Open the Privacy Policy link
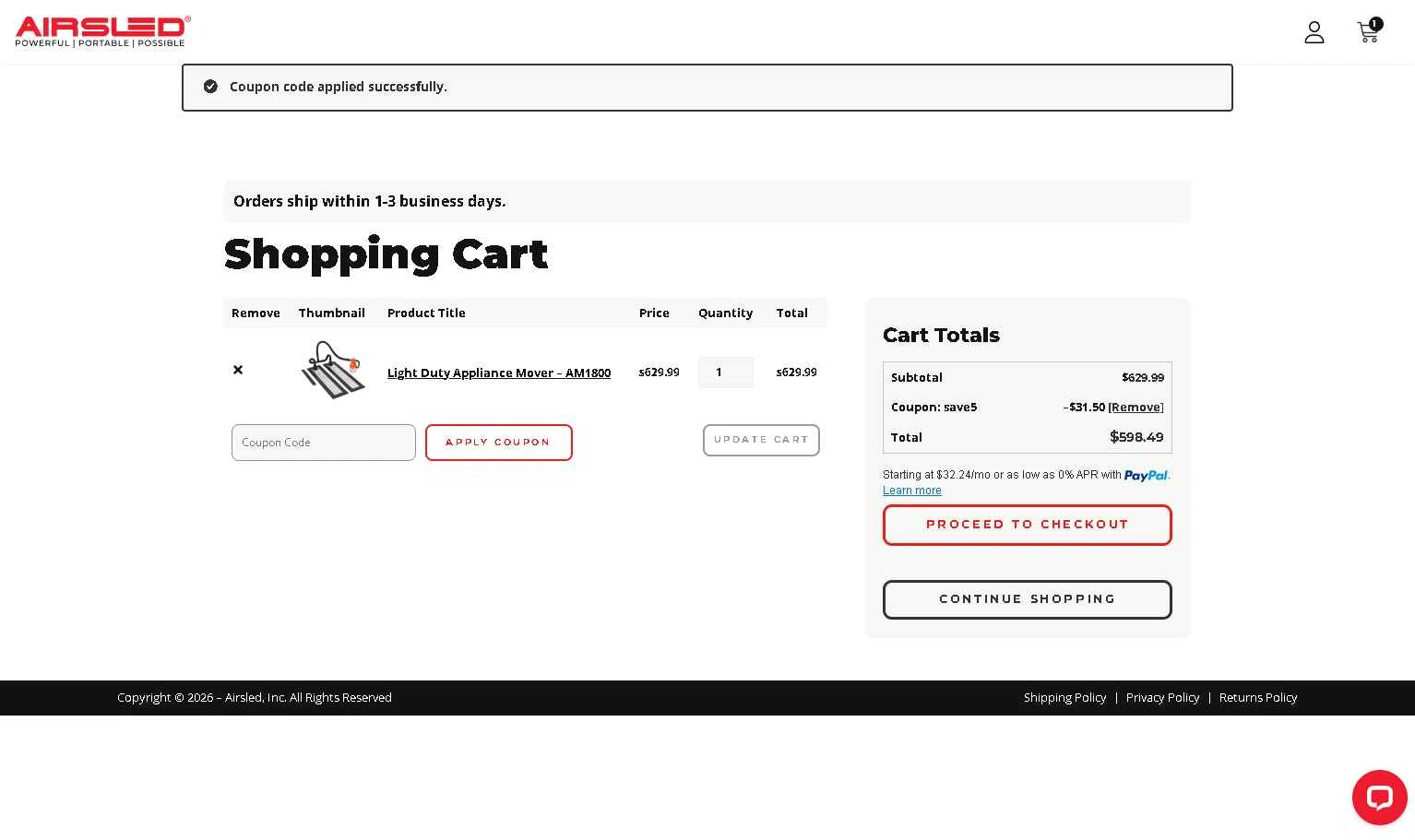This screenshot has width=1415, height=840. pyautogui.click(x=1163, y=698)
